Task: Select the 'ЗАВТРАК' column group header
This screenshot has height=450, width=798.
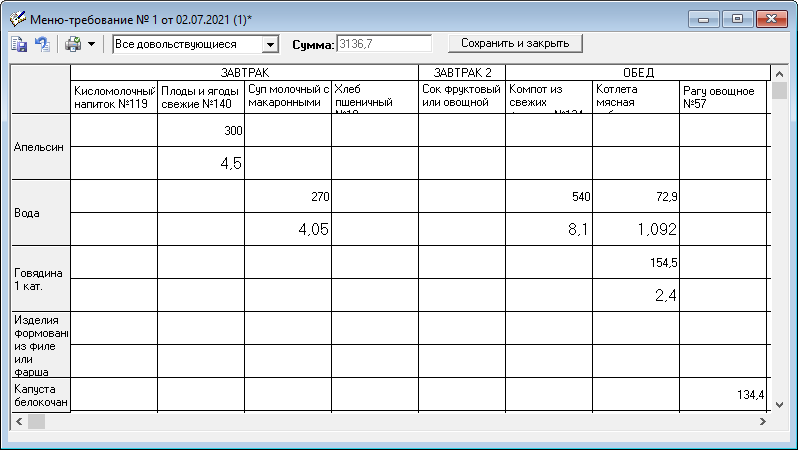Action: point(244,73)
